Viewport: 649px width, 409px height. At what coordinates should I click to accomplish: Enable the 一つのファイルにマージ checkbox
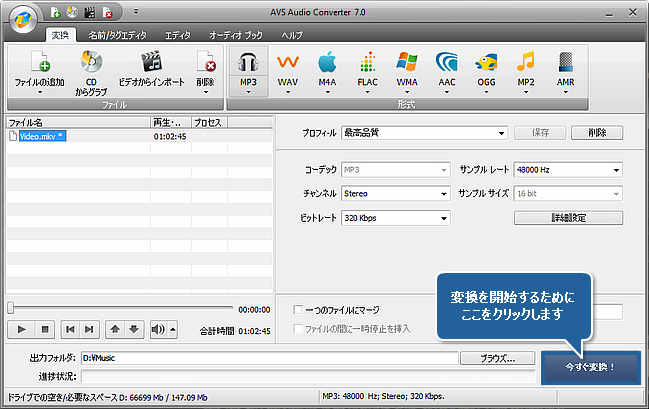298,309
